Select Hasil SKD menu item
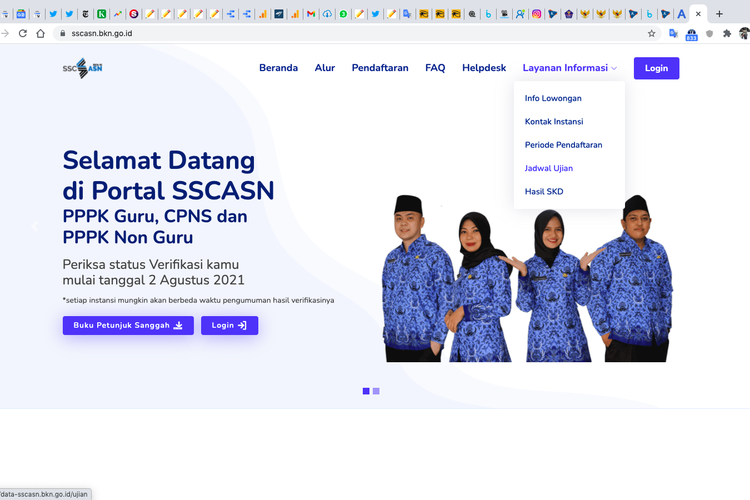Image resolution: width=750 pixels, height=500 pixels. (545, 191)
